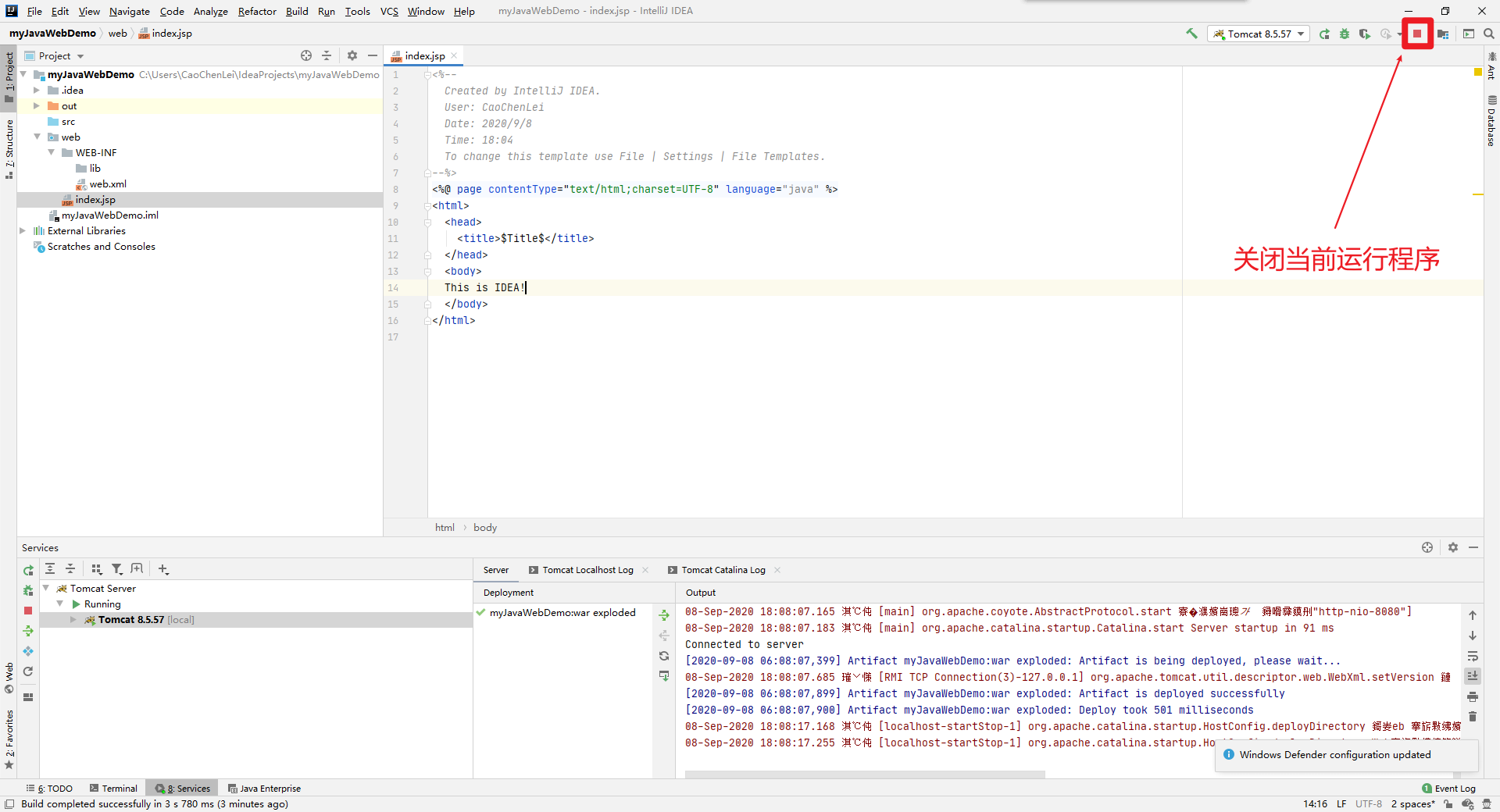
Task: Open the File menu
Action: pyautogui.click(x=34, y=11)
